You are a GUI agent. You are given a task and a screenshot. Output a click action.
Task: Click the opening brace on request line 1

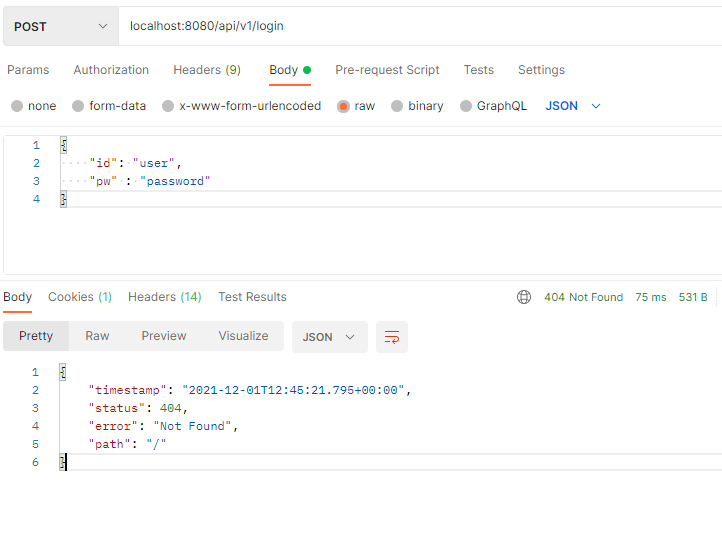point(64,145)
